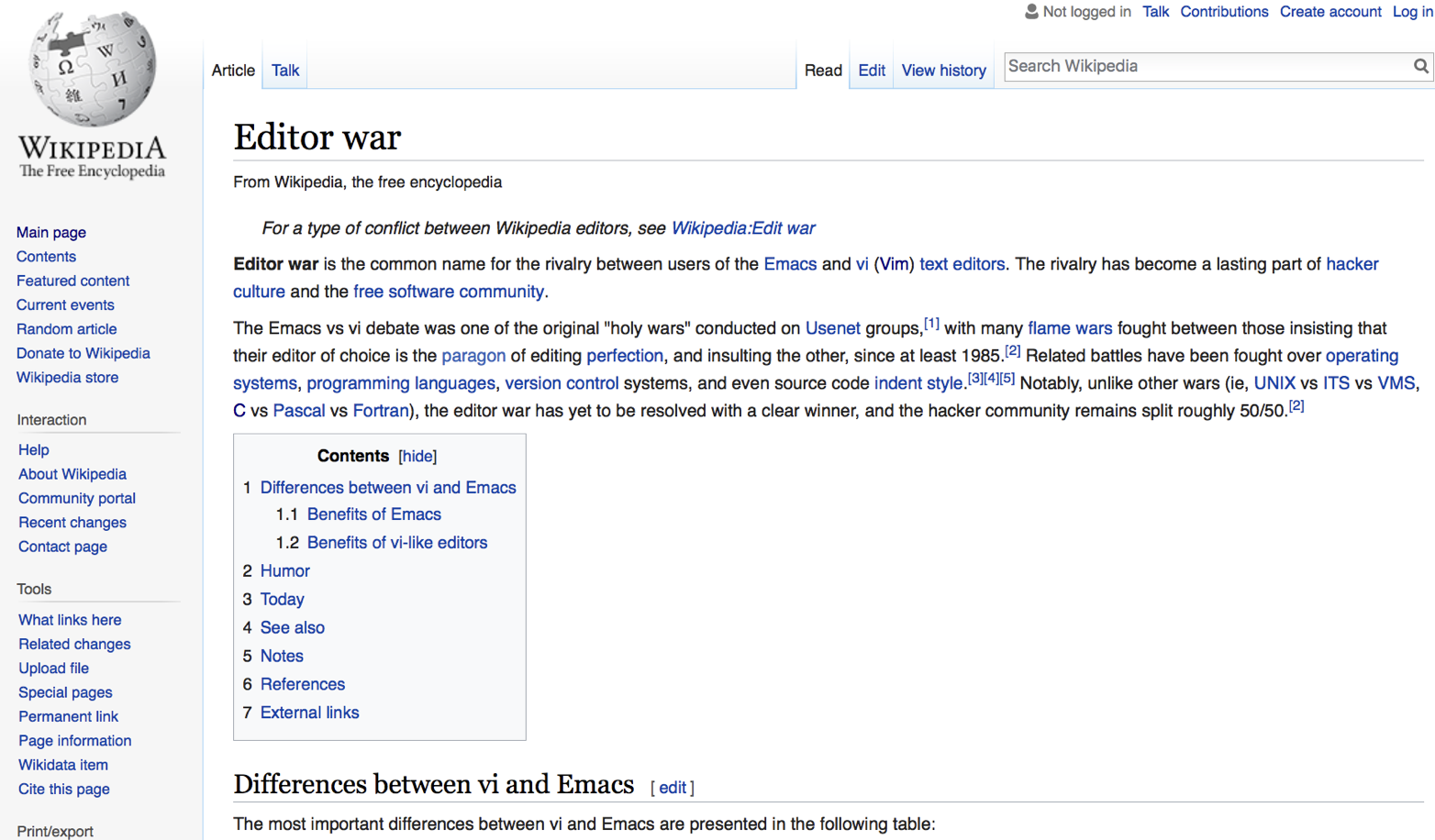Follow the Wikipedia:Edit war link
This screenshot has width=1435, height=840.
pyautogui.click(x=743, y=227)
